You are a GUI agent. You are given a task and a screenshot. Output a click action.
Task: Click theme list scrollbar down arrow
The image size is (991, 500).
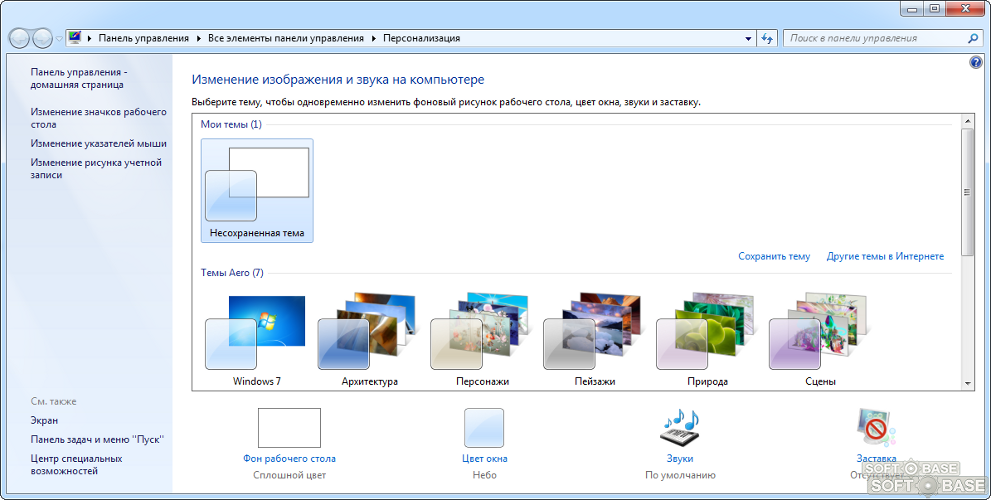tap(967, 384)
